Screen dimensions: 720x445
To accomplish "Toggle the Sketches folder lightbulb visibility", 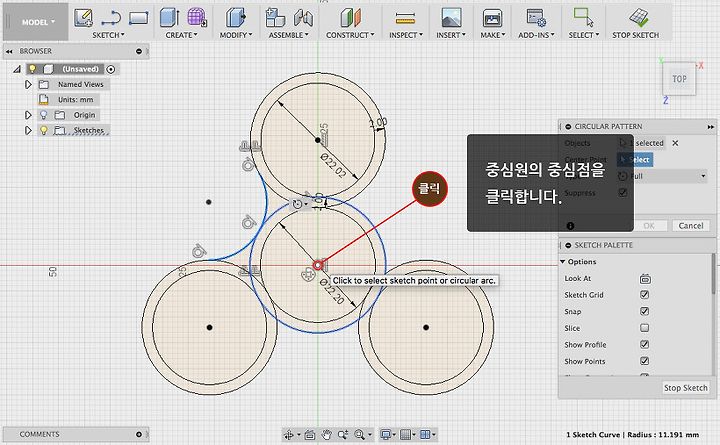I will 44,130.
